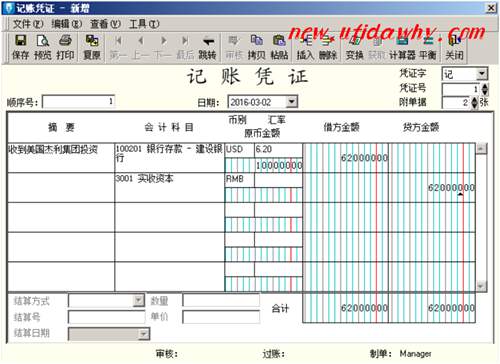Go to last voucher with 最后 icon
Image resolution: width=500 pixels, height=364 pixels.
pos(185,47)
